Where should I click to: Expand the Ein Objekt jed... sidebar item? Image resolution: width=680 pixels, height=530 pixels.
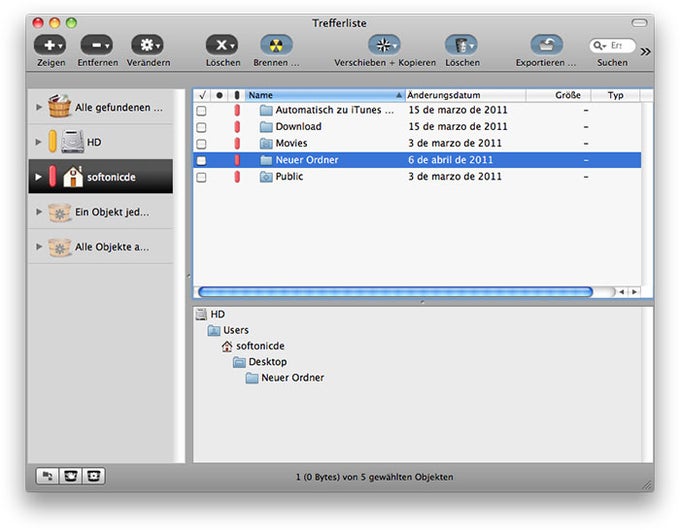[39, 212]
